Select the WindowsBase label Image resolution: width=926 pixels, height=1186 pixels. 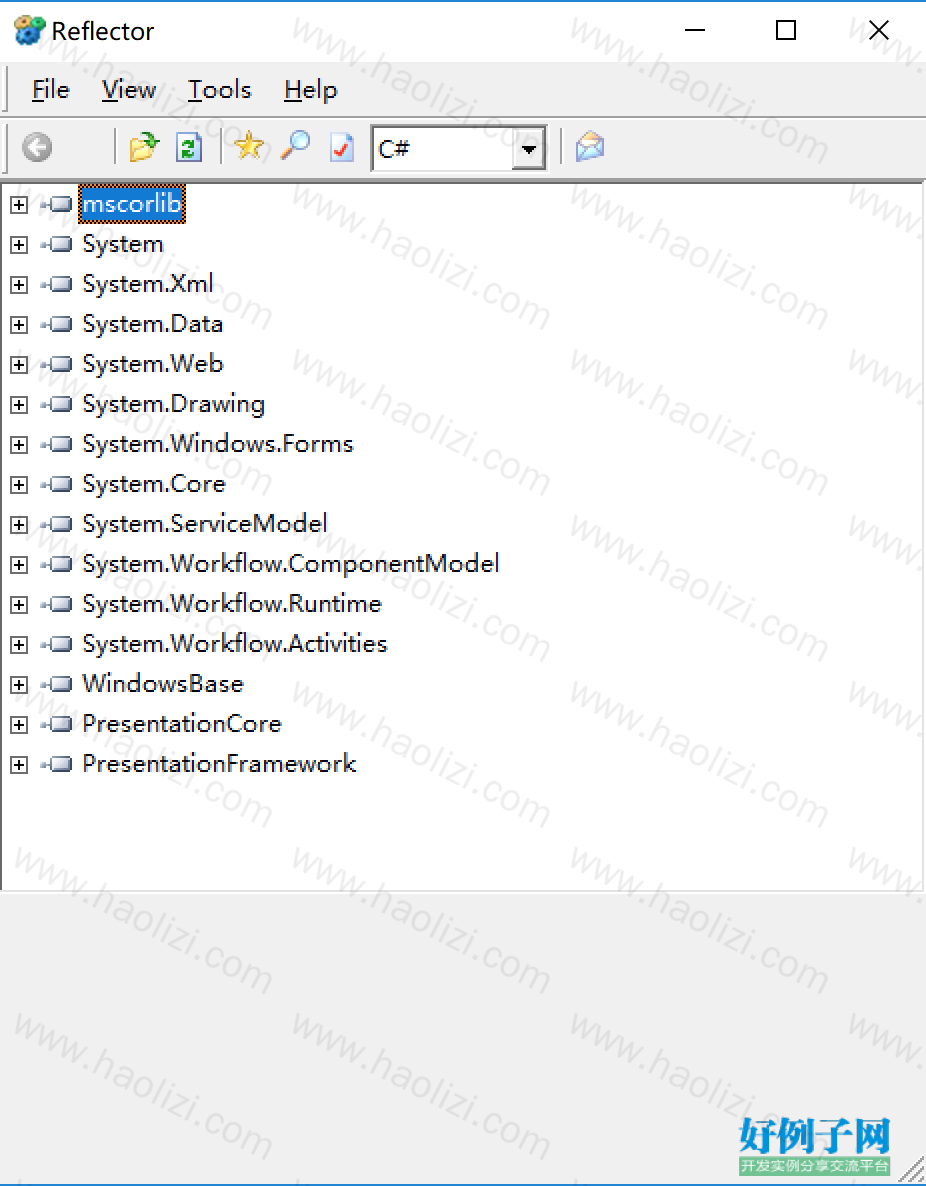coord(163,685)
